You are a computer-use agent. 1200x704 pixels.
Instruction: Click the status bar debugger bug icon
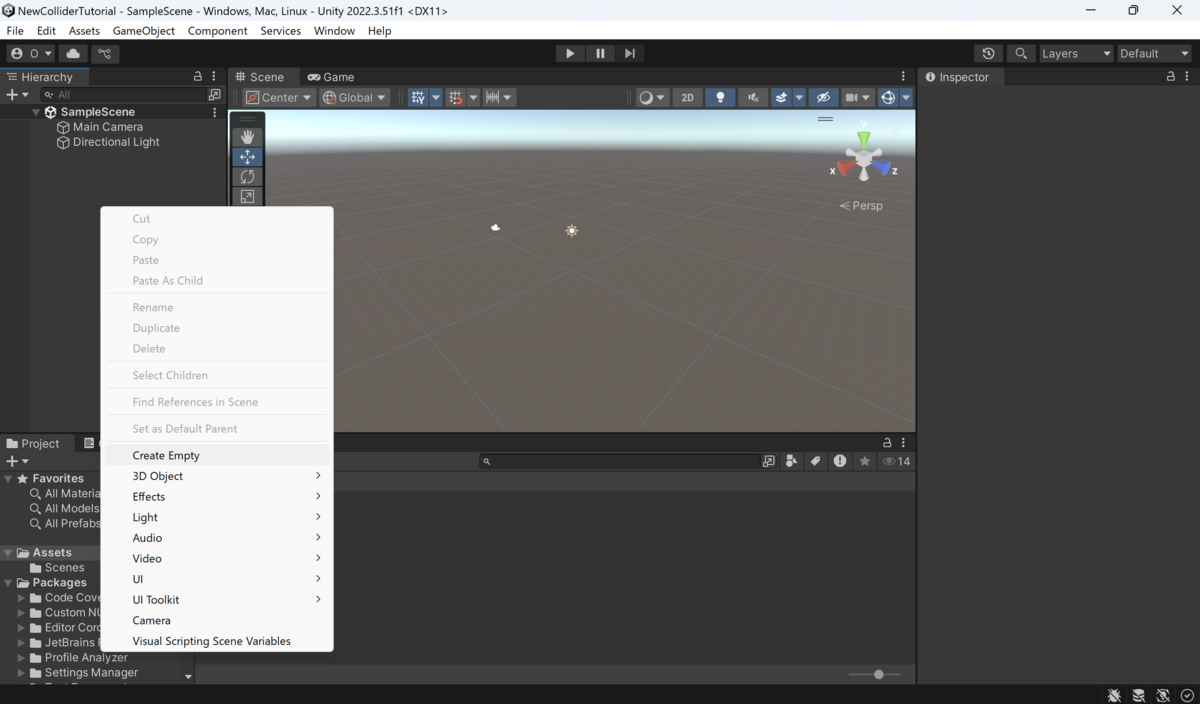coord(1114,695)
